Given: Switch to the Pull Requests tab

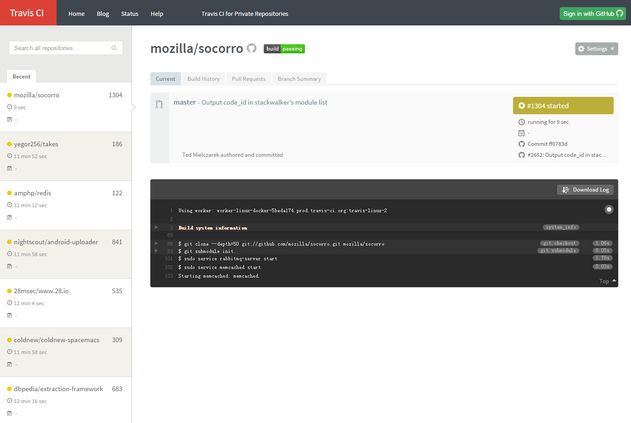Looking at the screenshot, I should pyautogui.click(x=248, y=78).
